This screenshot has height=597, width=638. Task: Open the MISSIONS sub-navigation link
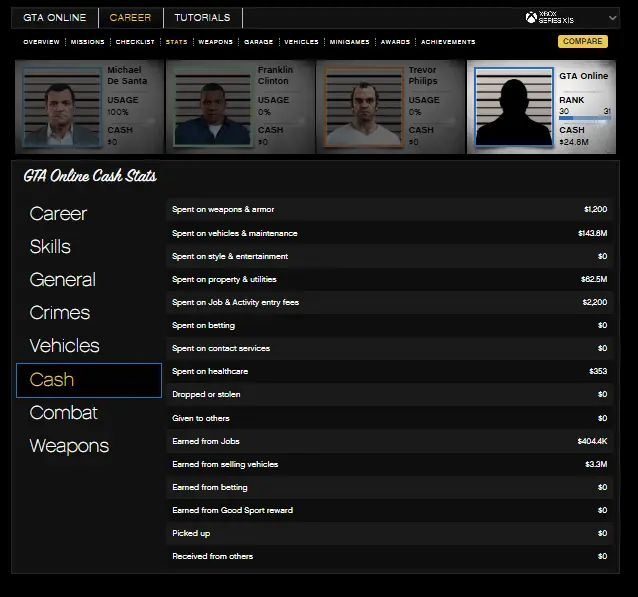pyautogui.click(x=87, y=42)
